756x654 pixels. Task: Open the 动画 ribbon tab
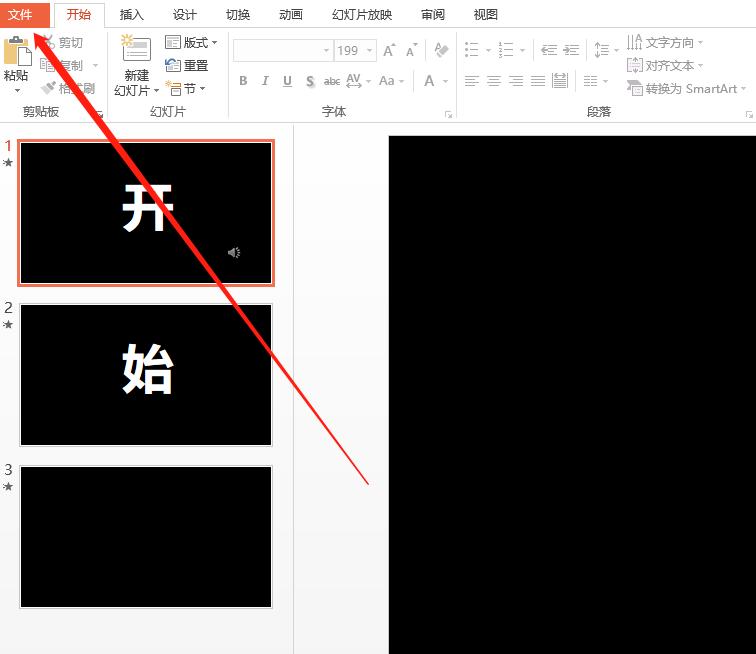click(291, 15)
